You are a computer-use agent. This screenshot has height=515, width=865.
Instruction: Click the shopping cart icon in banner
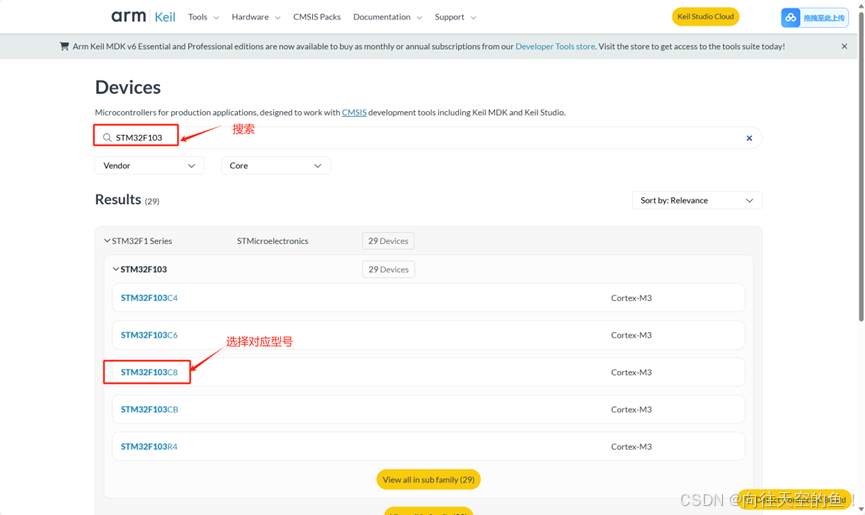pyautogui.click(x=65, y=46)
